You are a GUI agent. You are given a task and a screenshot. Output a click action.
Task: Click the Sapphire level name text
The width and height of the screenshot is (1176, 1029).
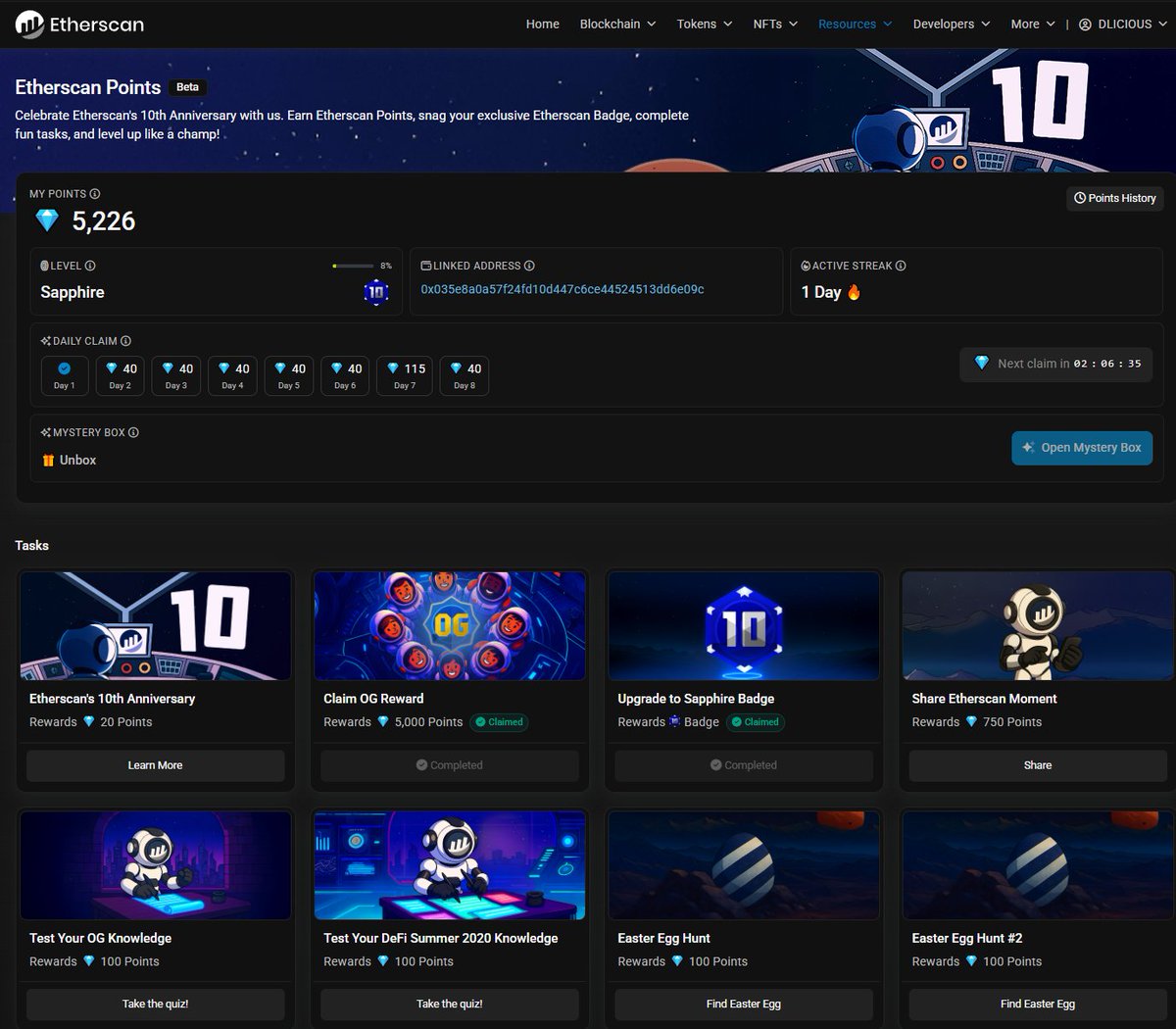pos(73,292)
